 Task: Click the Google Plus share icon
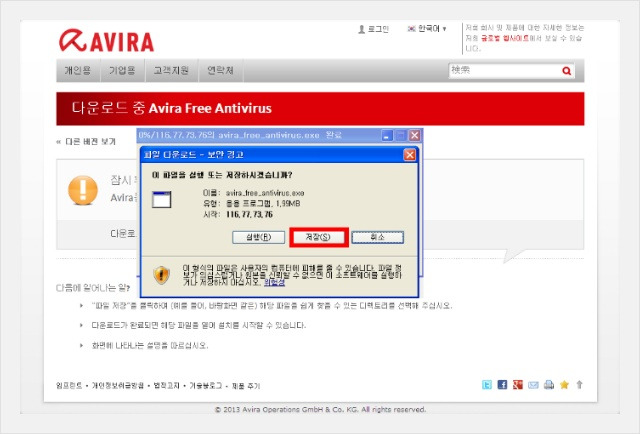point(518,385)
